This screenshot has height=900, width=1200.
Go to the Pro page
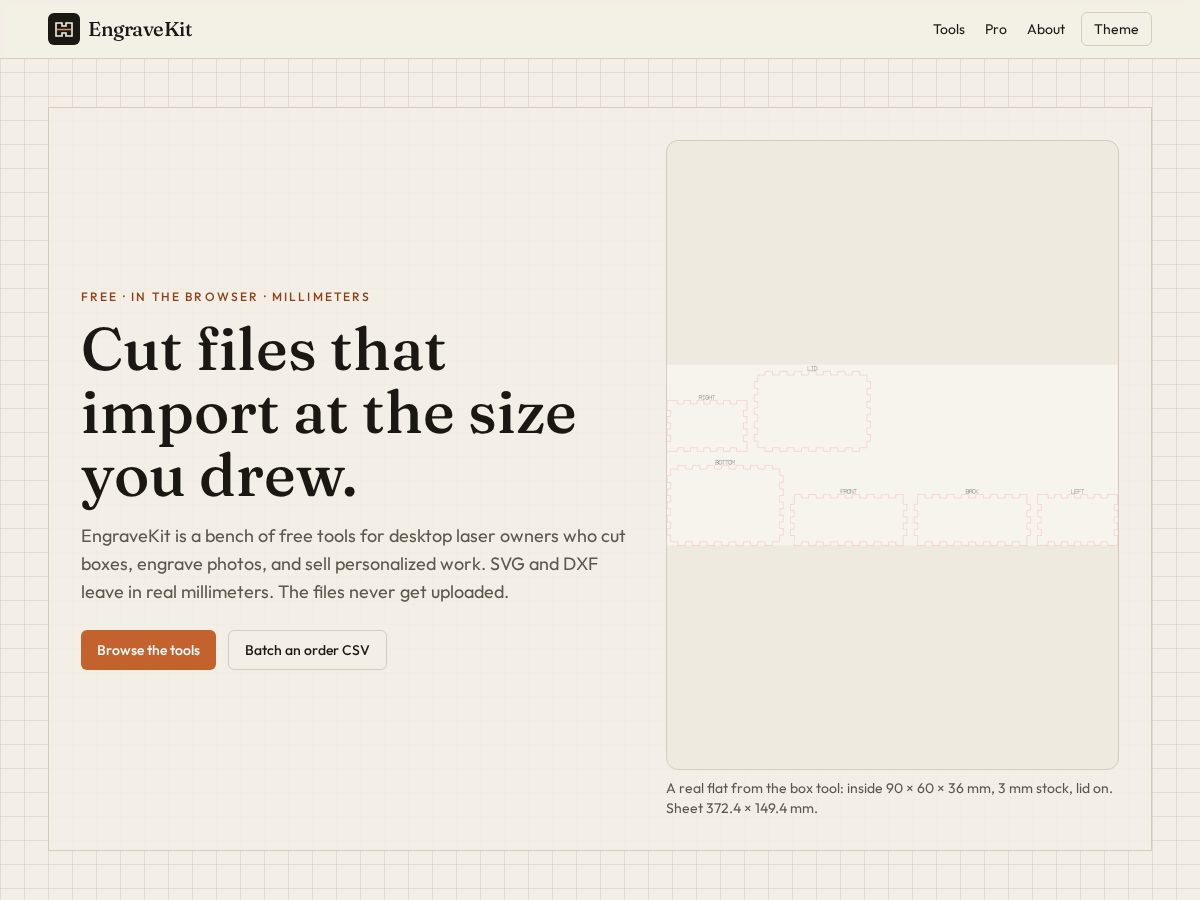tap(996, 29)
